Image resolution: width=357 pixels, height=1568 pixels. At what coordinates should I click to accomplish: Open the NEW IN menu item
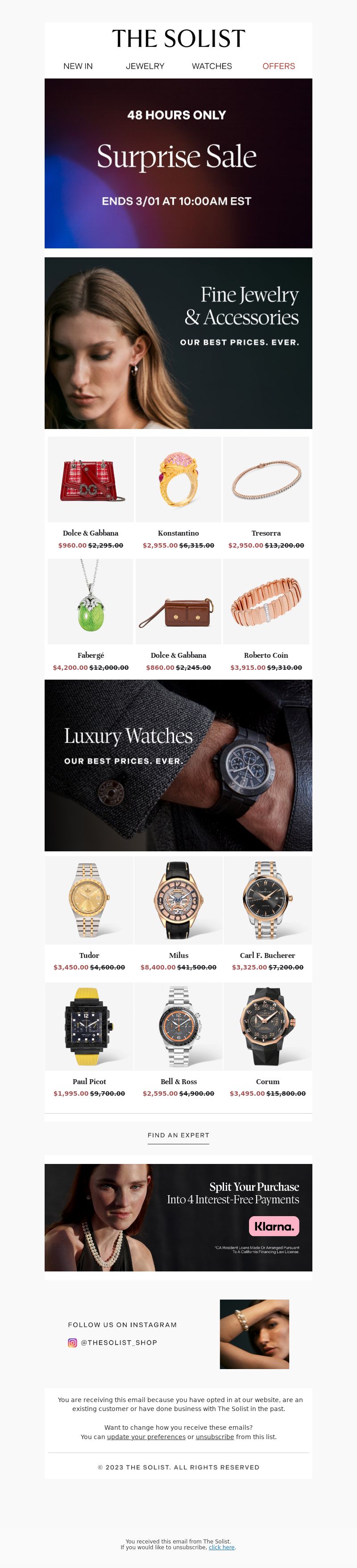78,66
